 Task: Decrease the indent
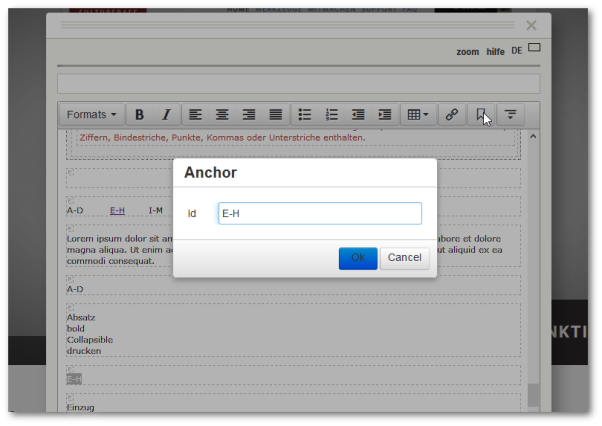[x=358, y=115]
